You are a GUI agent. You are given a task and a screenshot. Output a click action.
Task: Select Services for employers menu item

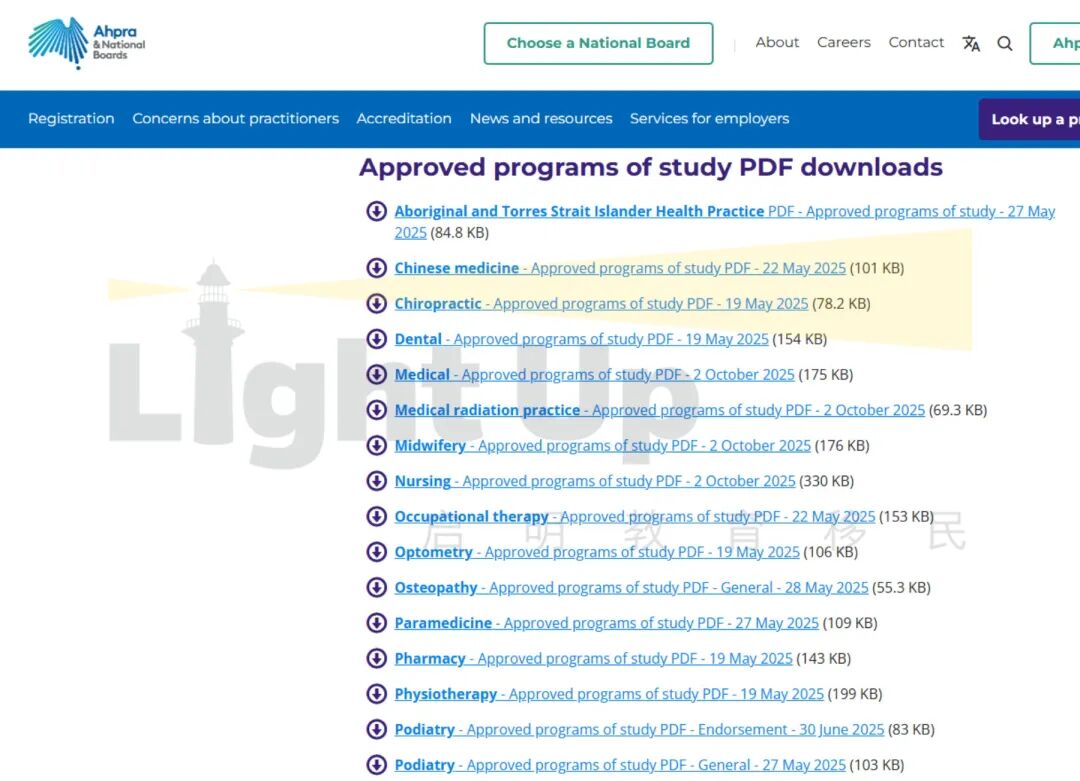tap(709, 118)
